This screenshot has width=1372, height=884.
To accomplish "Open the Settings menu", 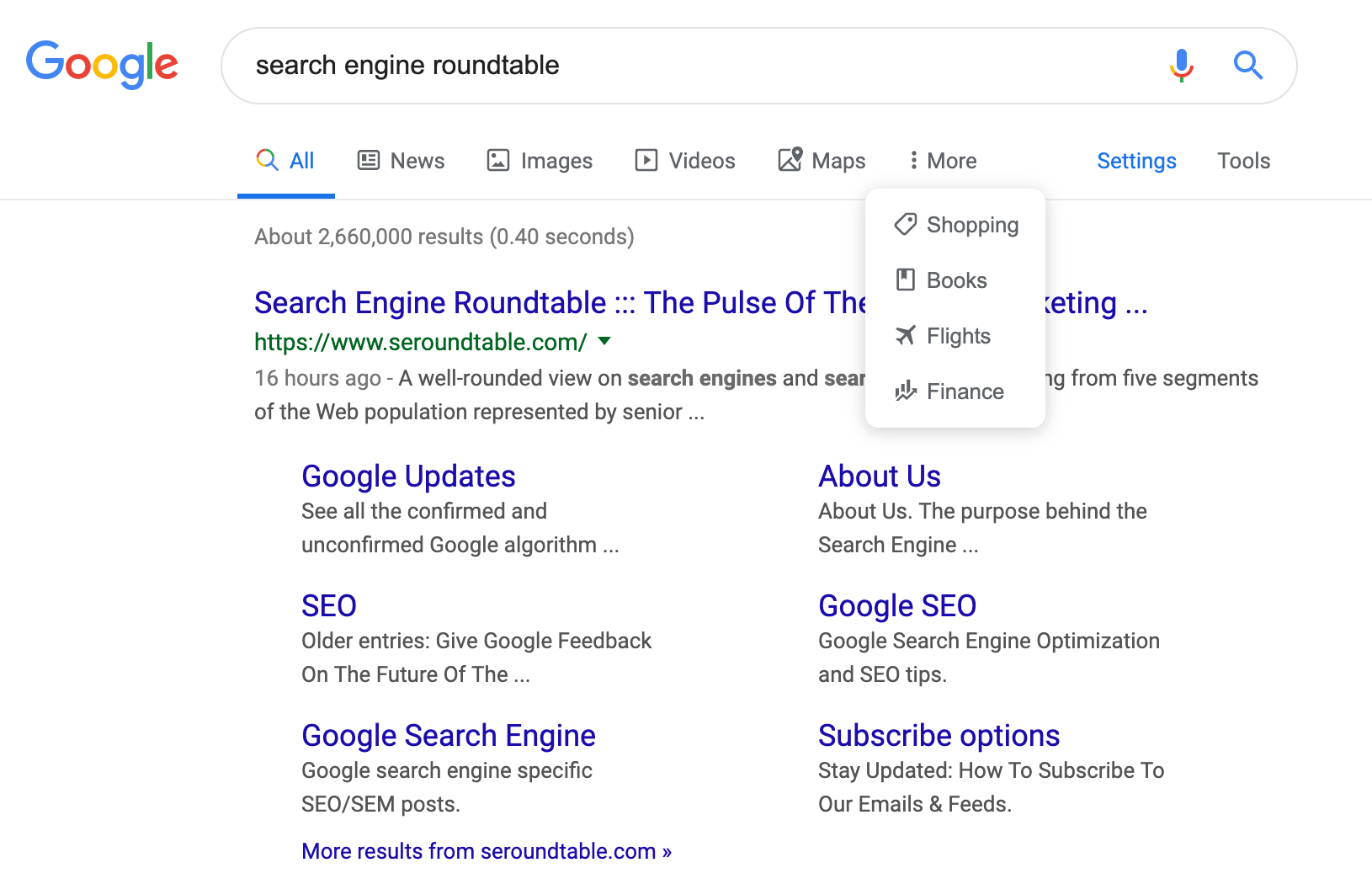I will pos(1136,160).
